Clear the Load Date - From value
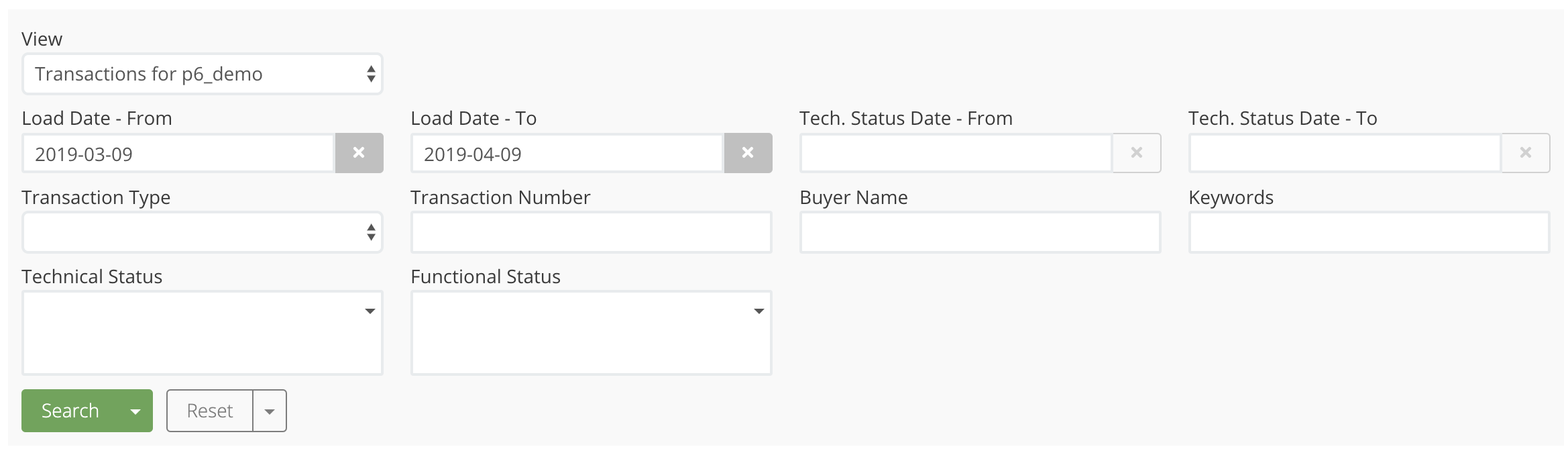1568x455 pixels. click(x=359, y=153)
